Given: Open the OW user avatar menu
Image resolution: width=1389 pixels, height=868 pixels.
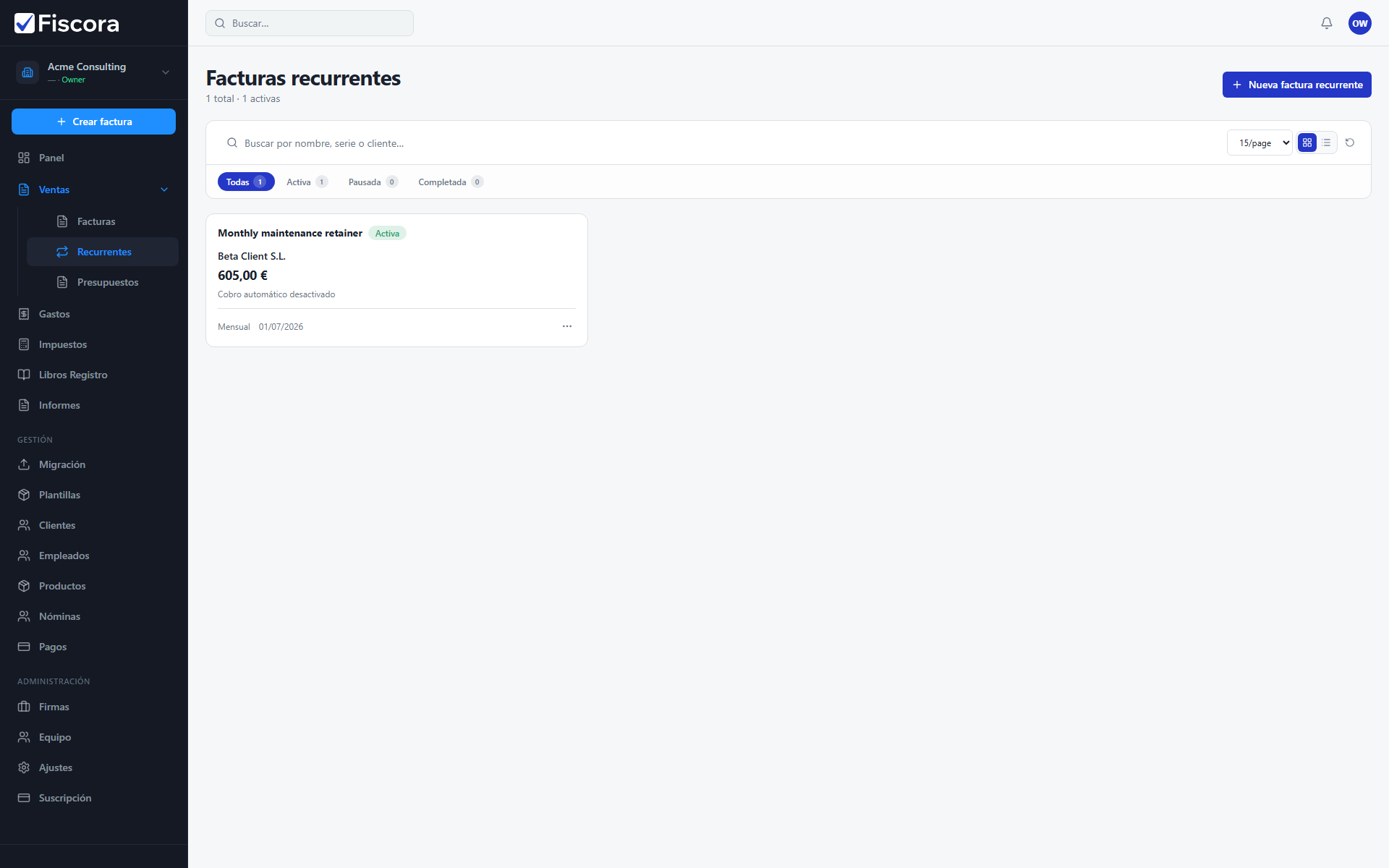Looking at the screenshot, I should 1359,23.
